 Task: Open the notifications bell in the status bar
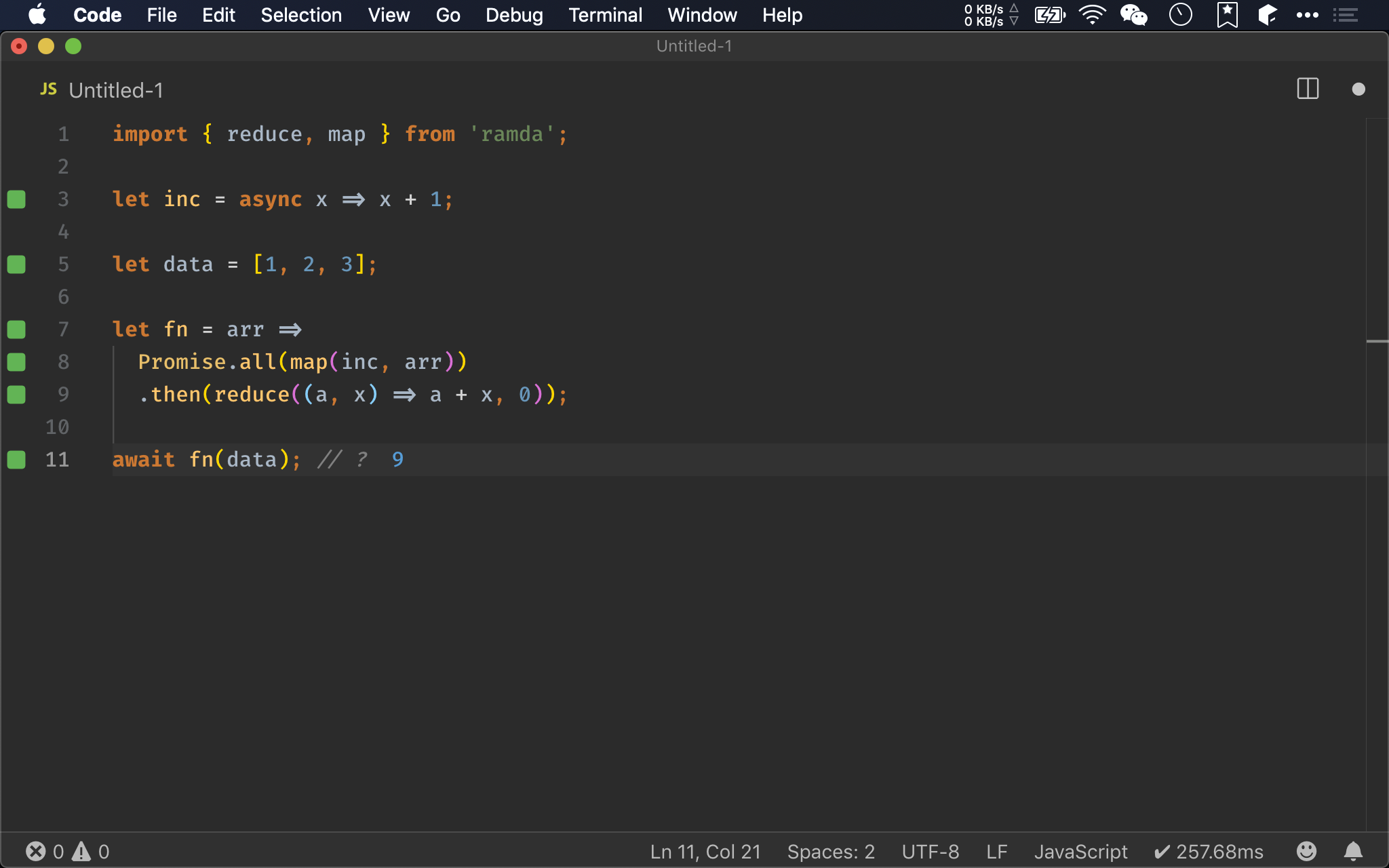pyautogui.click(x=1353, y=851)
